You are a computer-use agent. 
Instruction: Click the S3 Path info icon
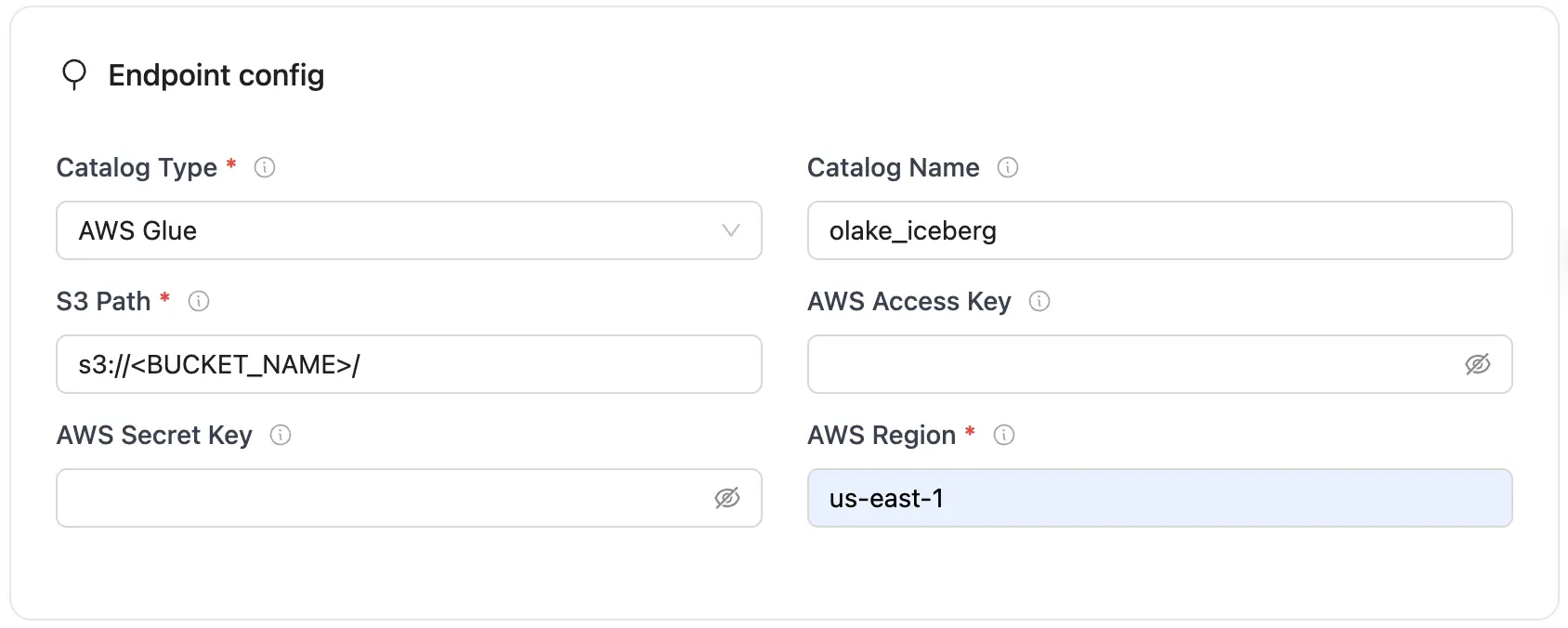click(x=199, y=301)
